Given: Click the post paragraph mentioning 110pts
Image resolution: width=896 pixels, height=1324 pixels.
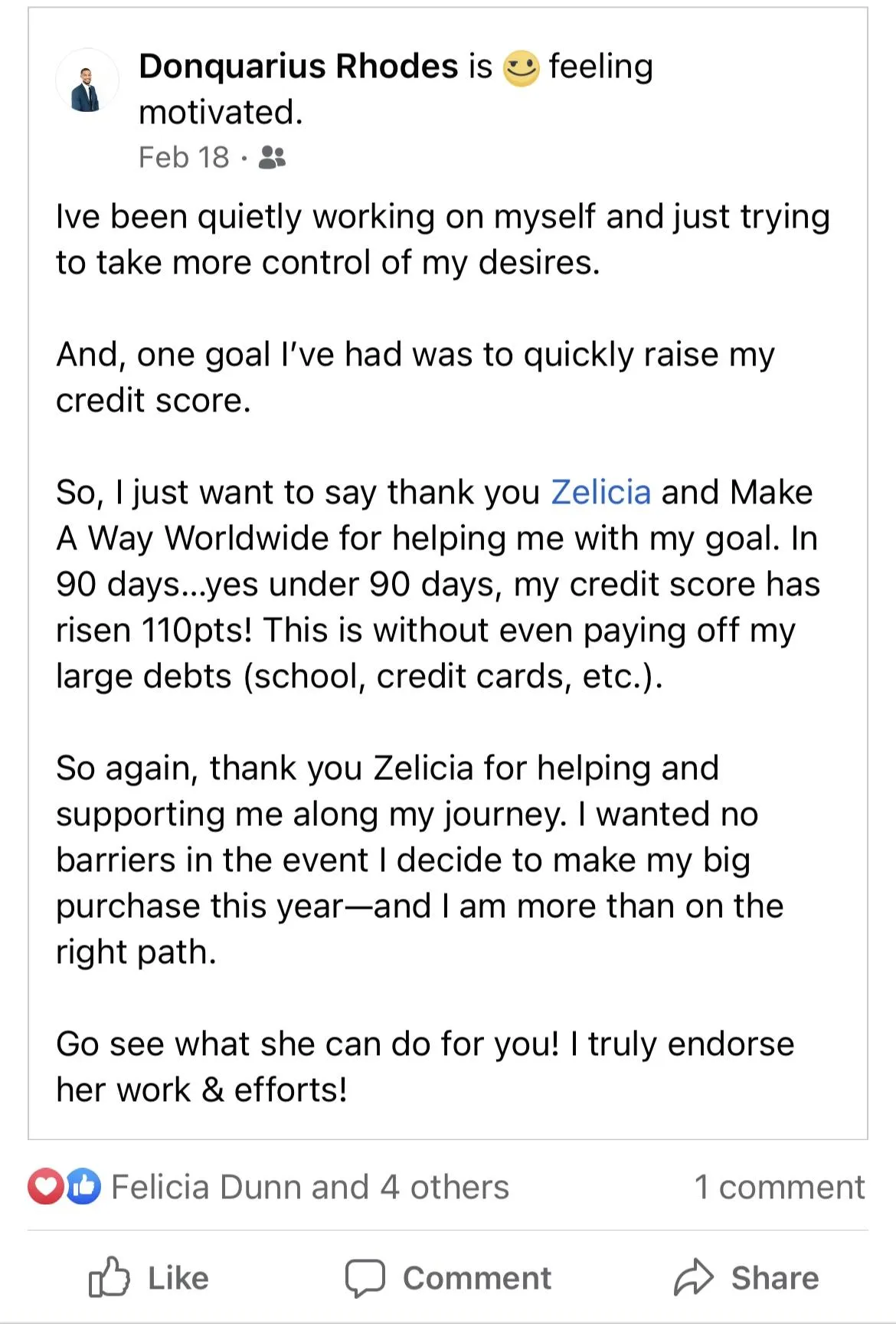Looking at the screenshot, I should 438,584.
